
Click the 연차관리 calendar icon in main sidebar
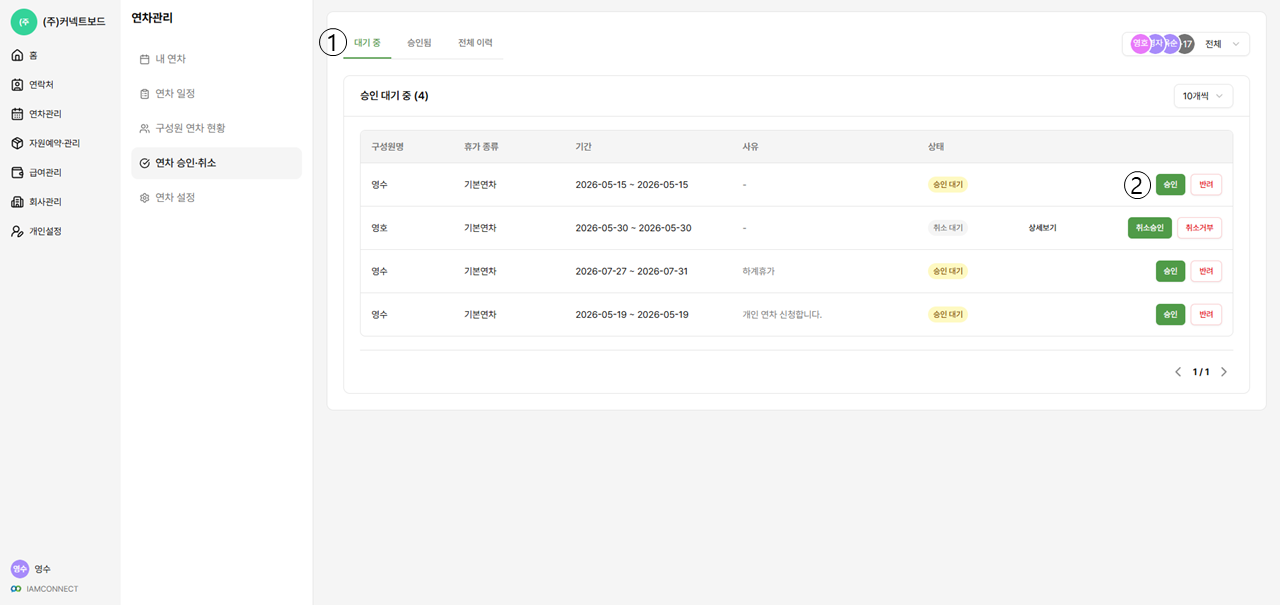17,114
